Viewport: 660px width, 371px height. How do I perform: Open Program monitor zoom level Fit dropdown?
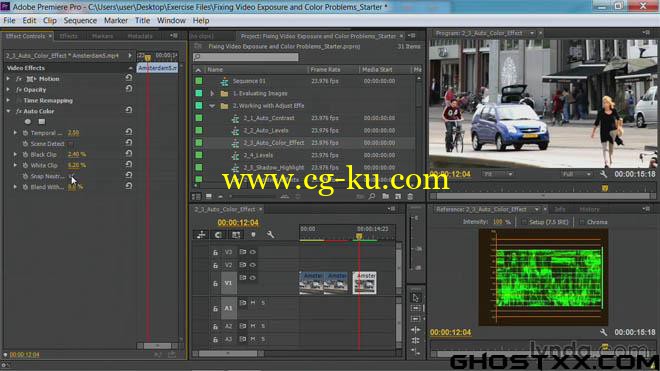point(498,174)
